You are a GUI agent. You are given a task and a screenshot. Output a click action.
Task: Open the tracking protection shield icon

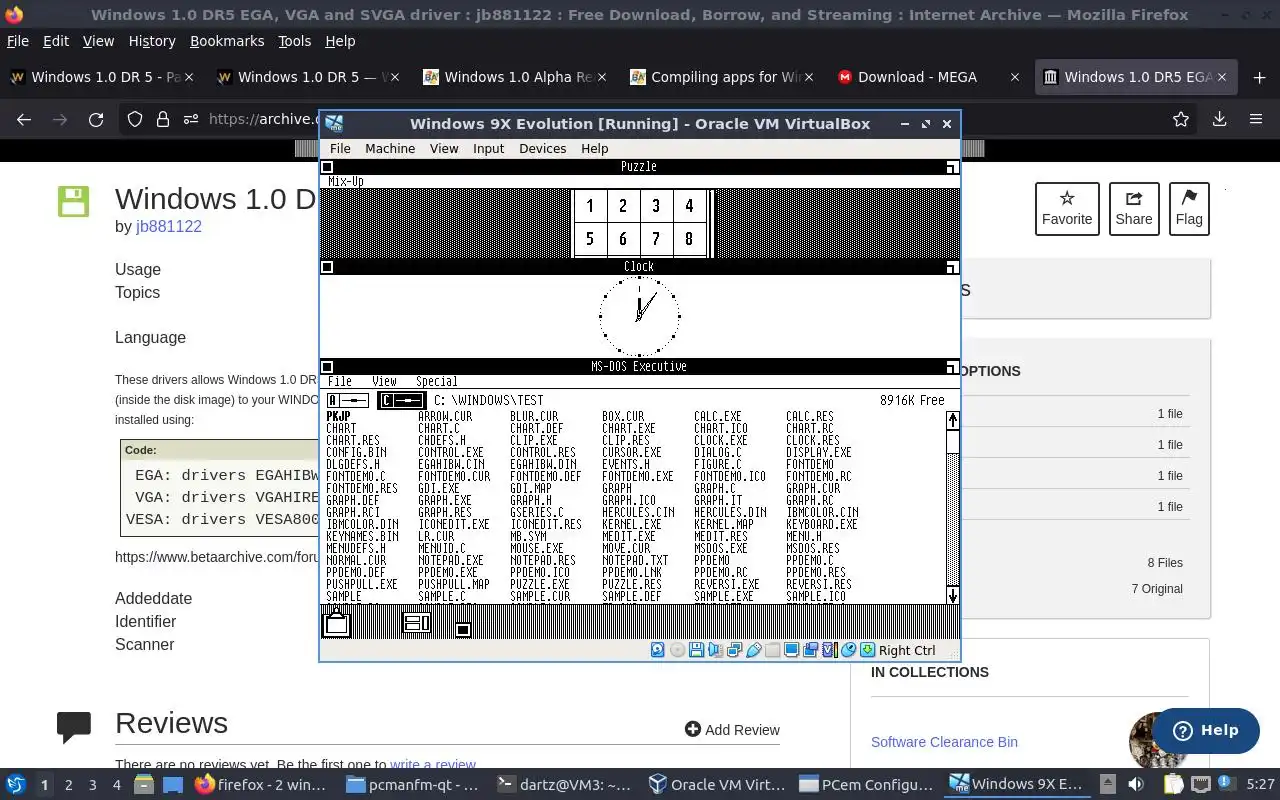tap(135, 119)
